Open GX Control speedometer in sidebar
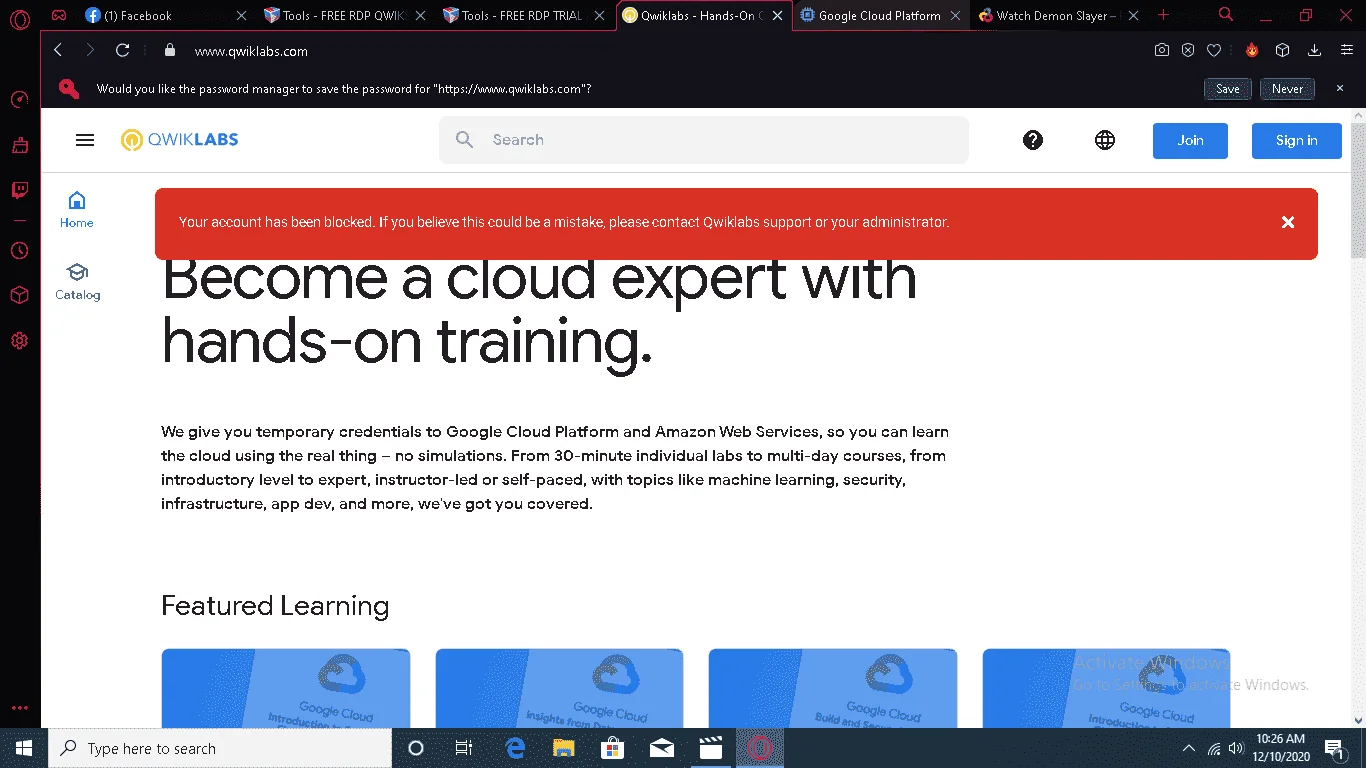Screen dimensions: 1366x768 [x=19, y=100]
